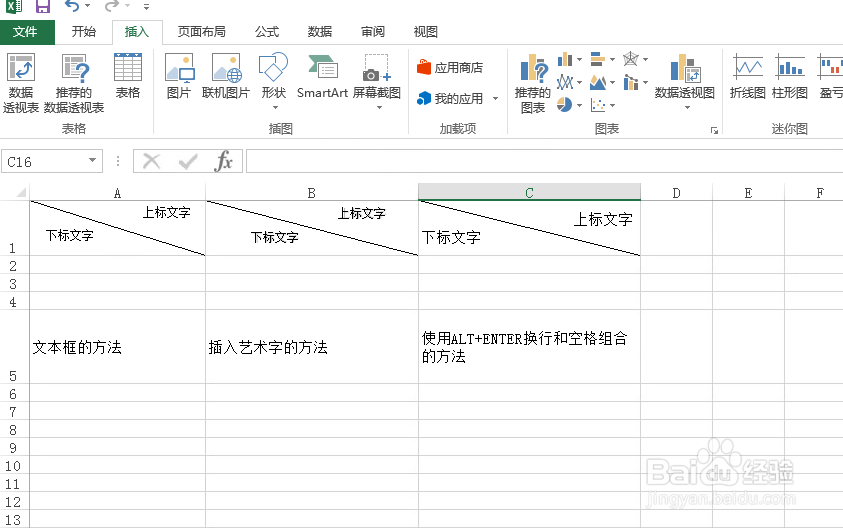
Task: Insert a 数据透视图 pivot chart
Action: (x=684, y=76)
